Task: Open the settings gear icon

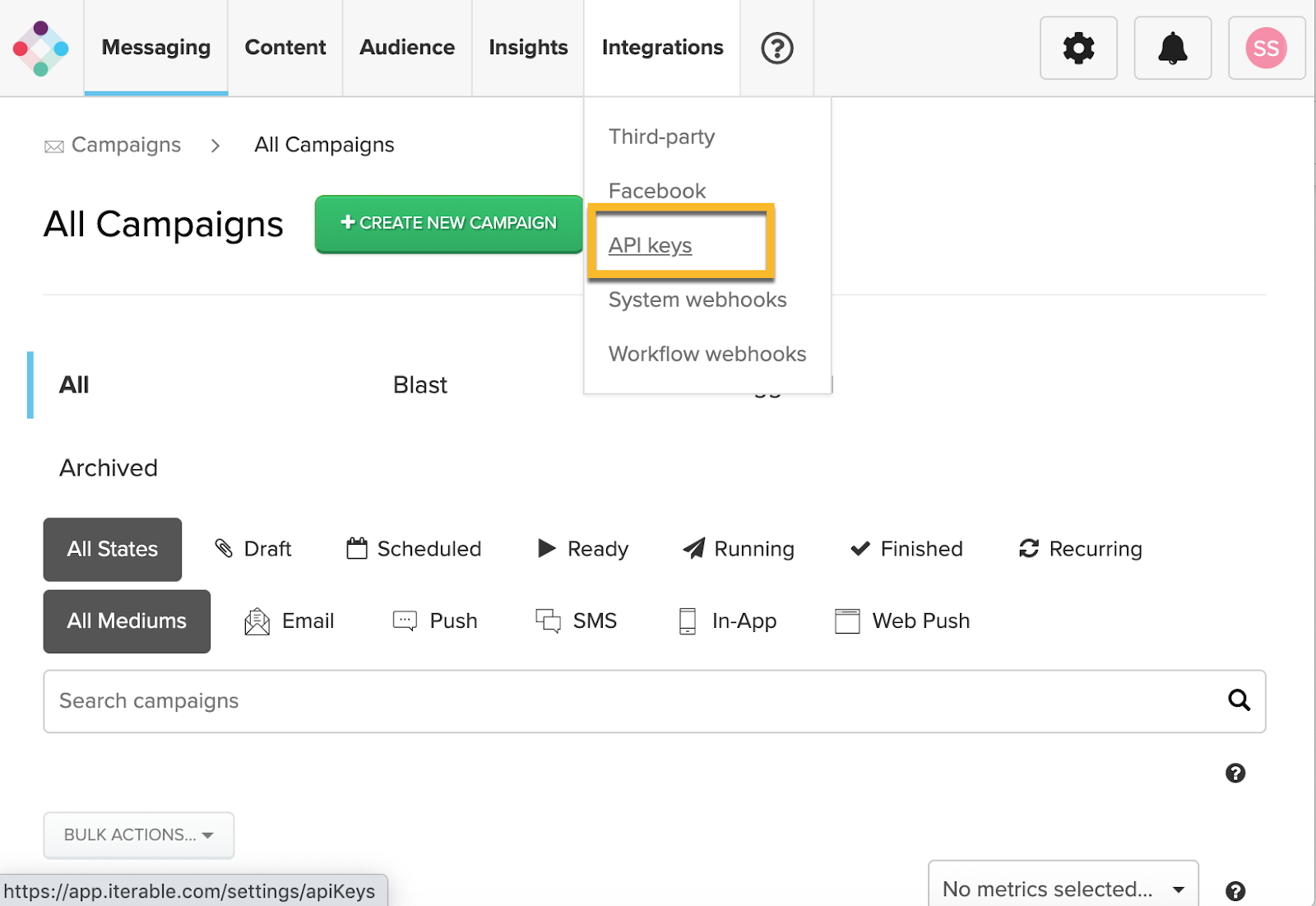Action: (x=1077, y=49)
